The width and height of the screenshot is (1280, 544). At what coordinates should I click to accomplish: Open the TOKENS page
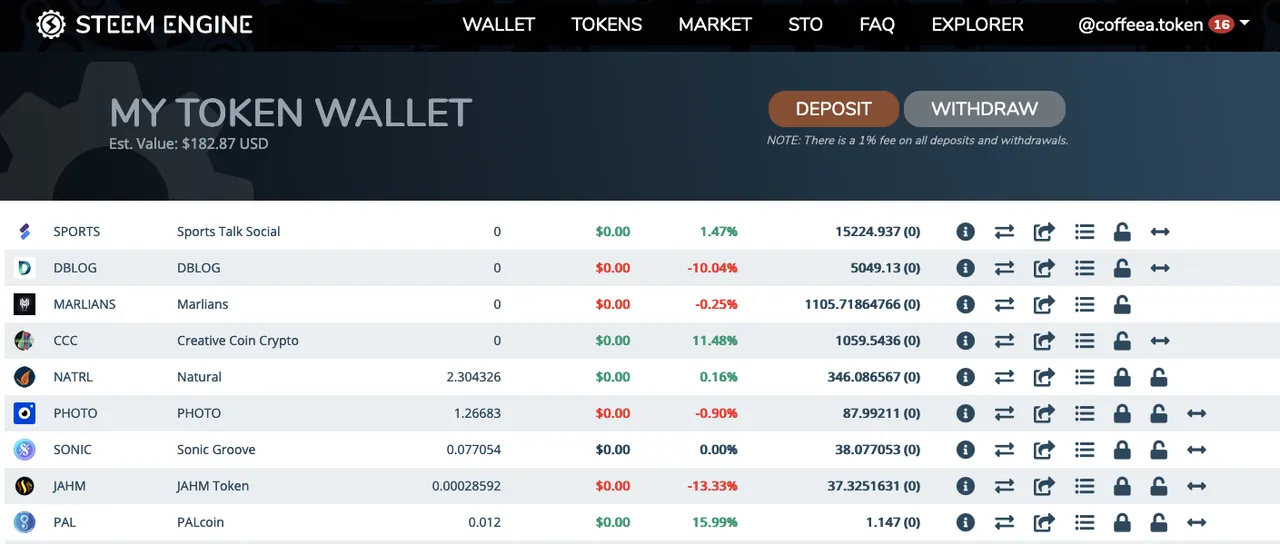coord(607,25)
